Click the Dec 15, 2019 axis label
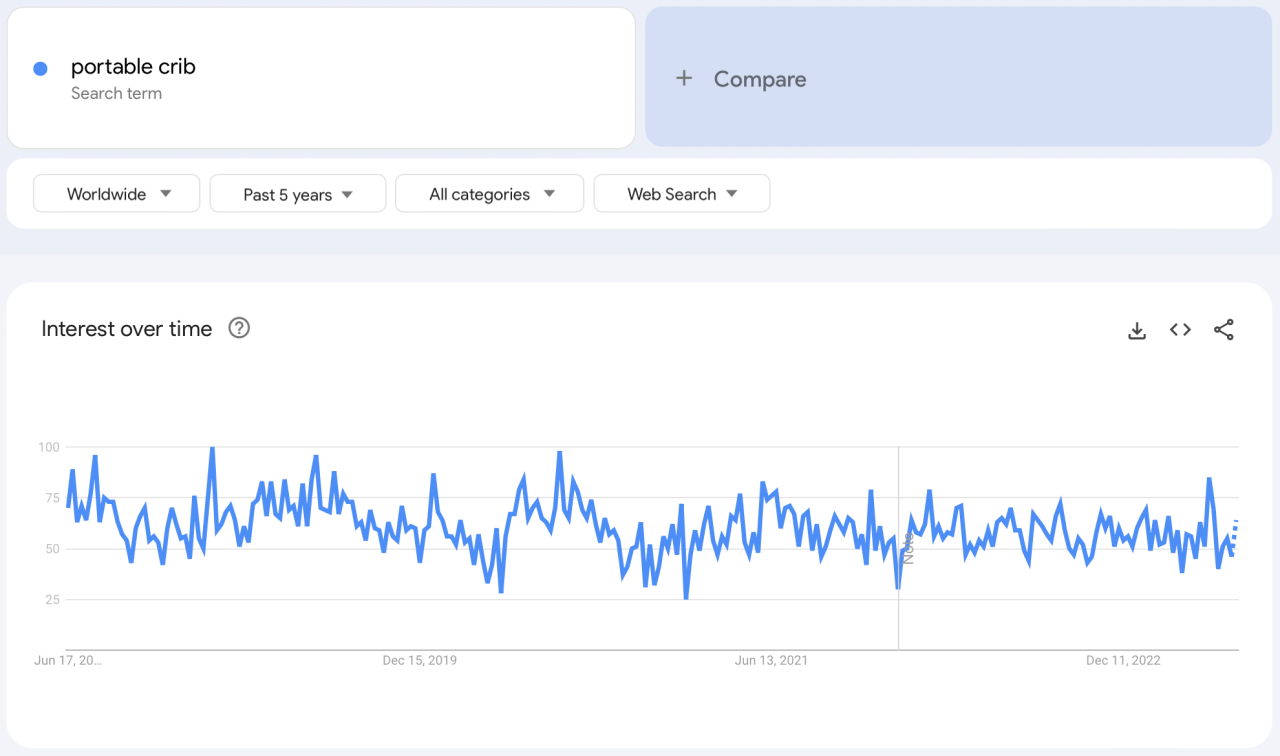This screenshot has width=1280, height=756. tap(419, 660)
